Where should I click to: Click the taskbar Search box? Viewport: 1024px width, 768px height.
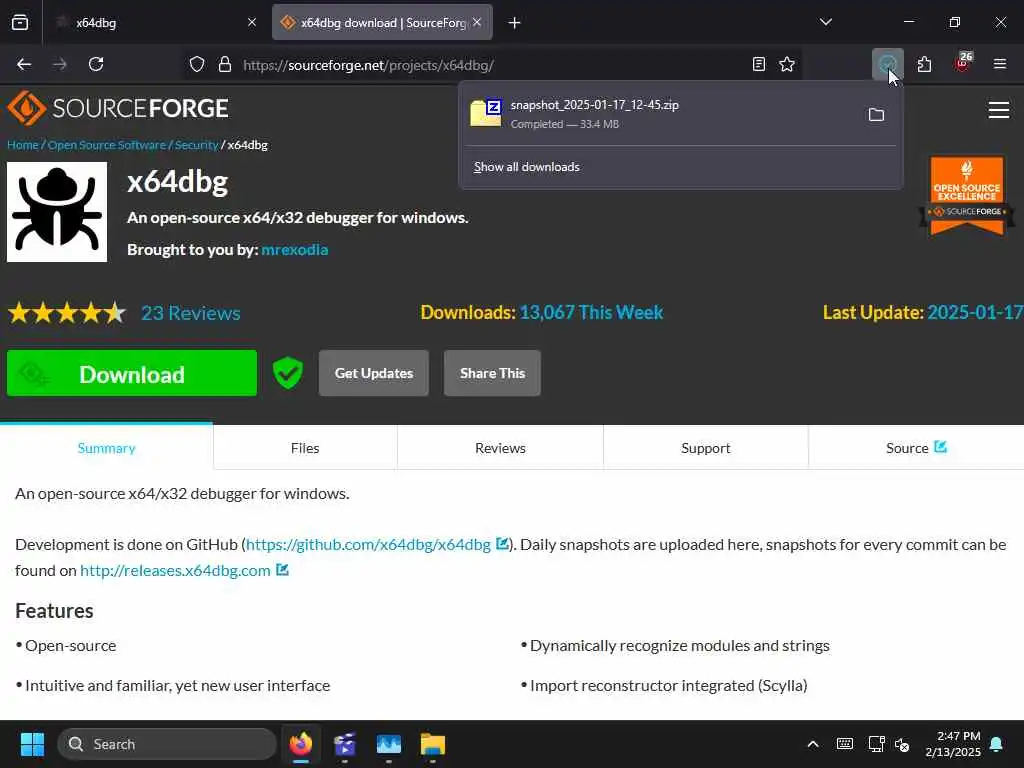click(x=167, y=744)
